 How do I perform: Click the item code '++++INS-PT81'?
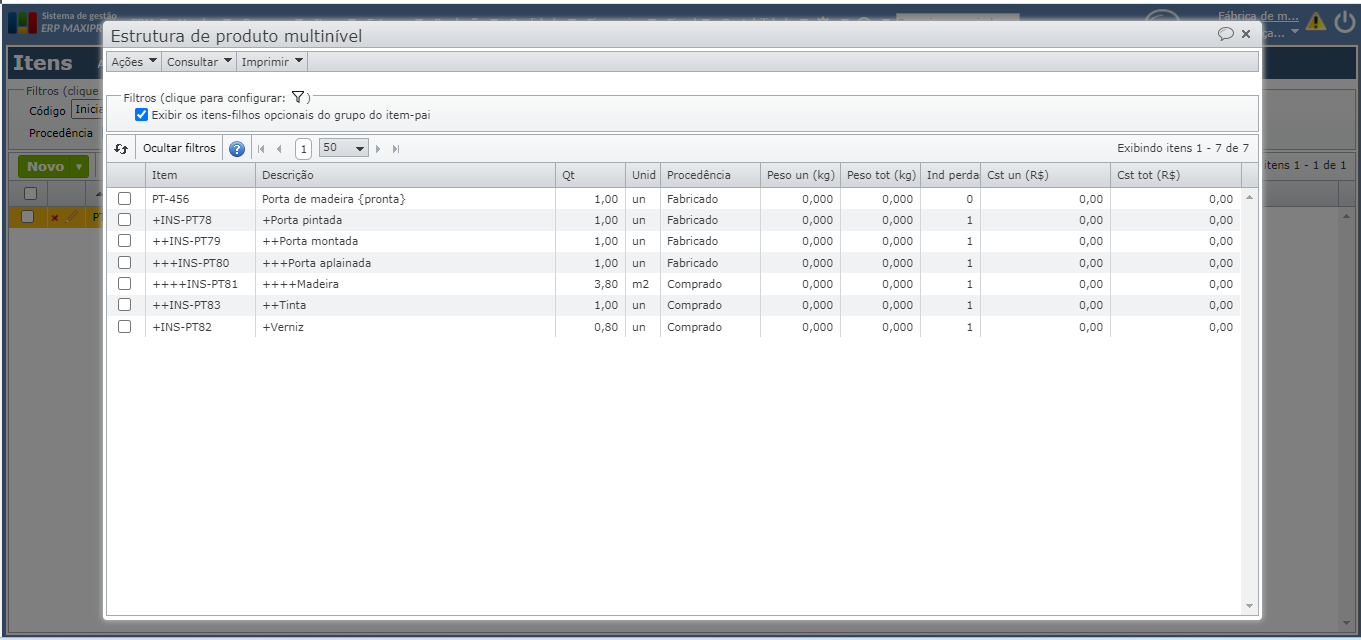tap(195, 284)
